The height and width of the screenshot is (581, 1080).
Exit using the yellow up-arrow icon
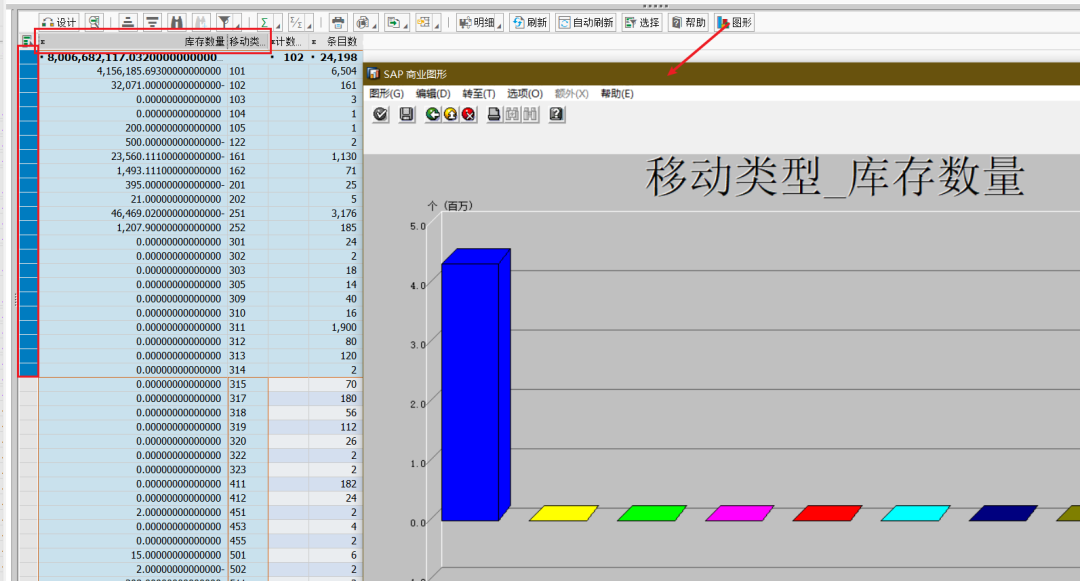point(450,114)
